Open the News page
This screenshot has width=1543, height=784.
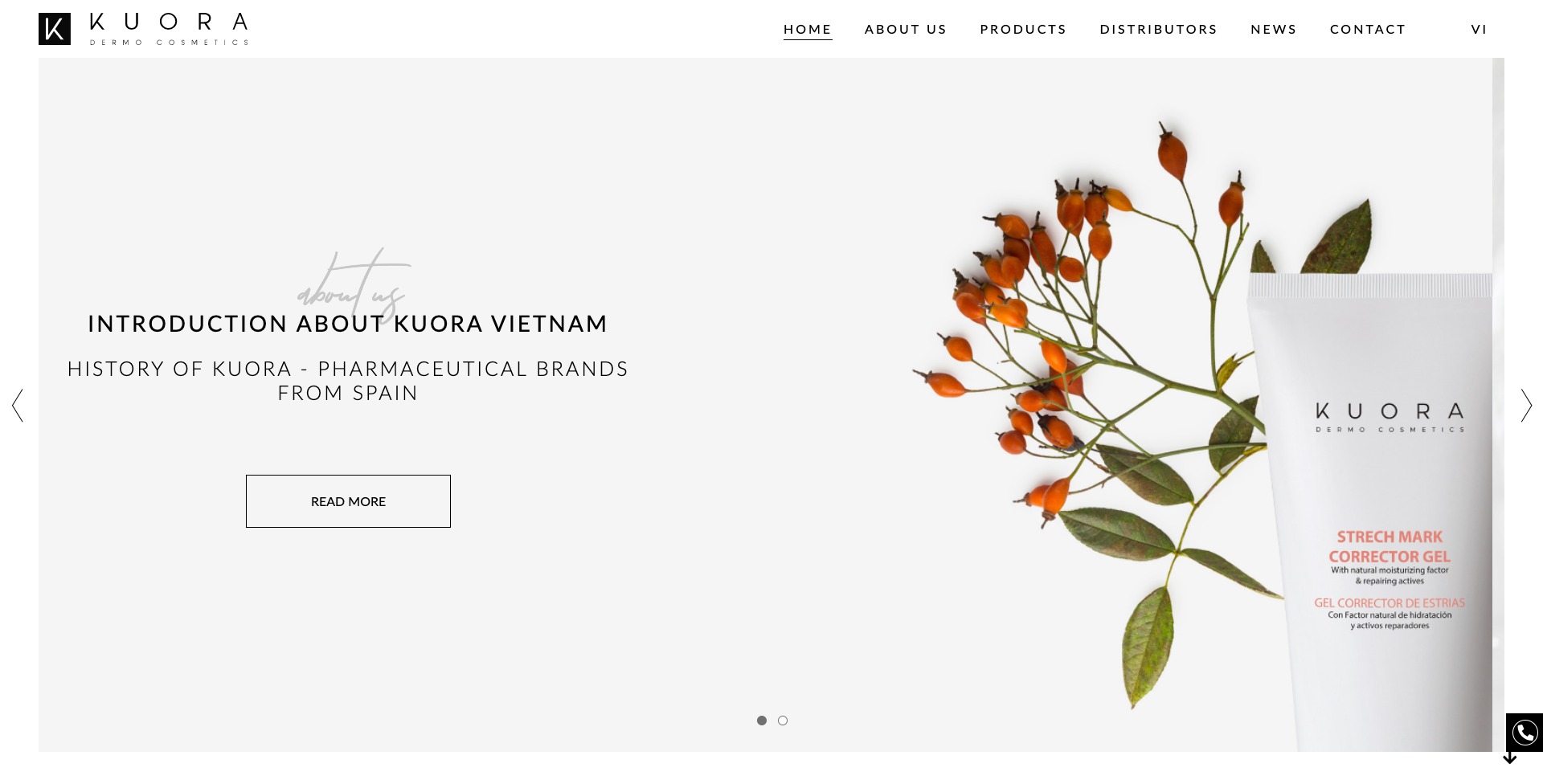coord(1274,29)
